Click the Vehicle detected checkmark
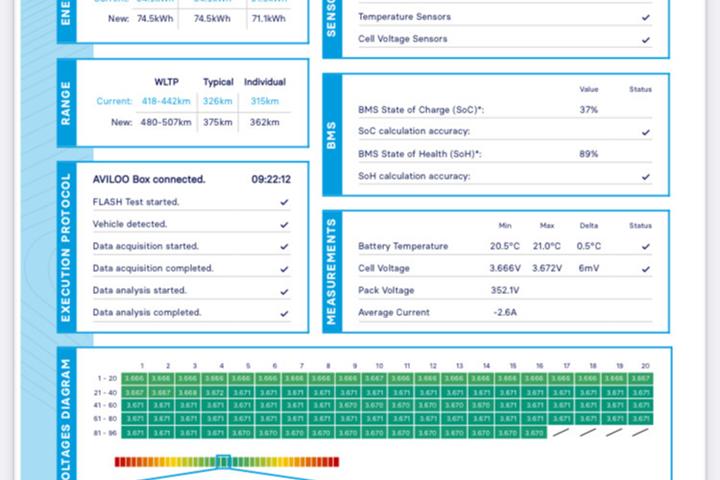 [284, 225]
